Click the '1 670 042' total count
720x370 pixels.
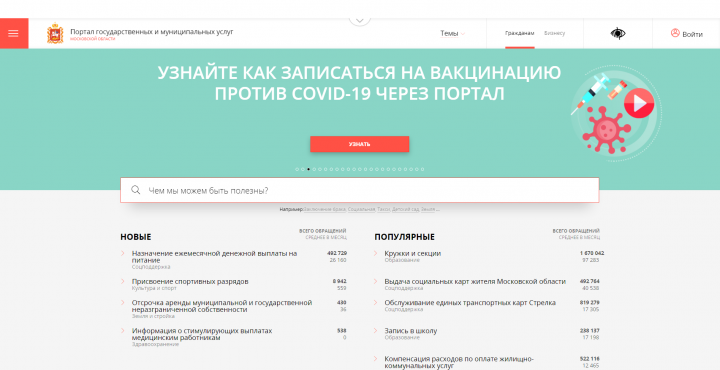click(592, 253)
